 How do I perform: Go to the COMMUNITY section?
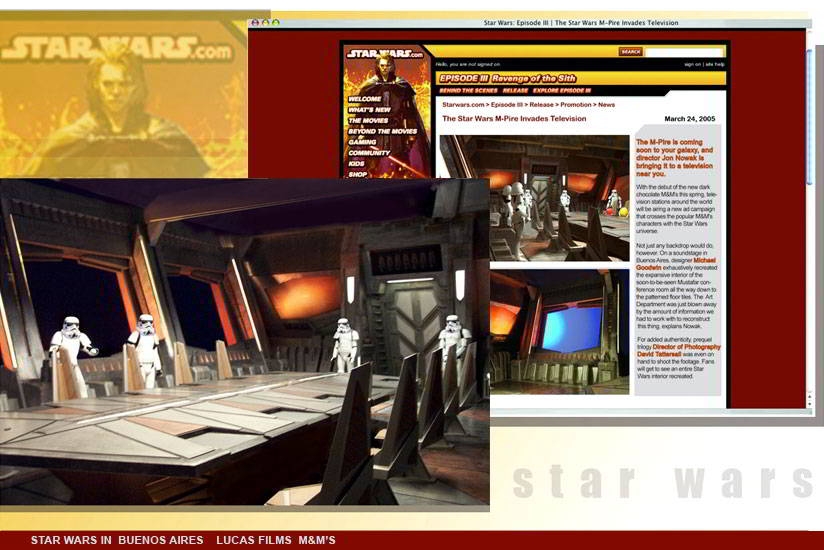point(369,153)
